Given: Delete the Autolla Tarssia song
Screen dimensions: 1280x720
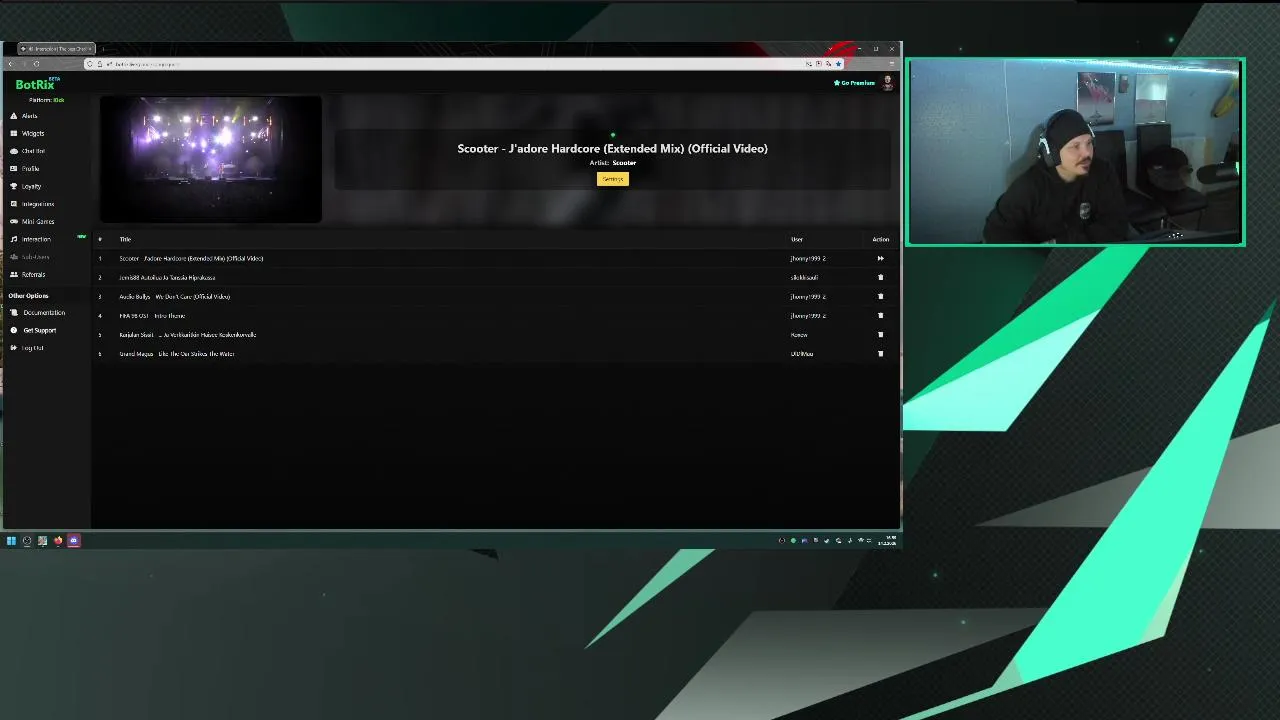Looking at the screenshot, I should pos(881,277).
